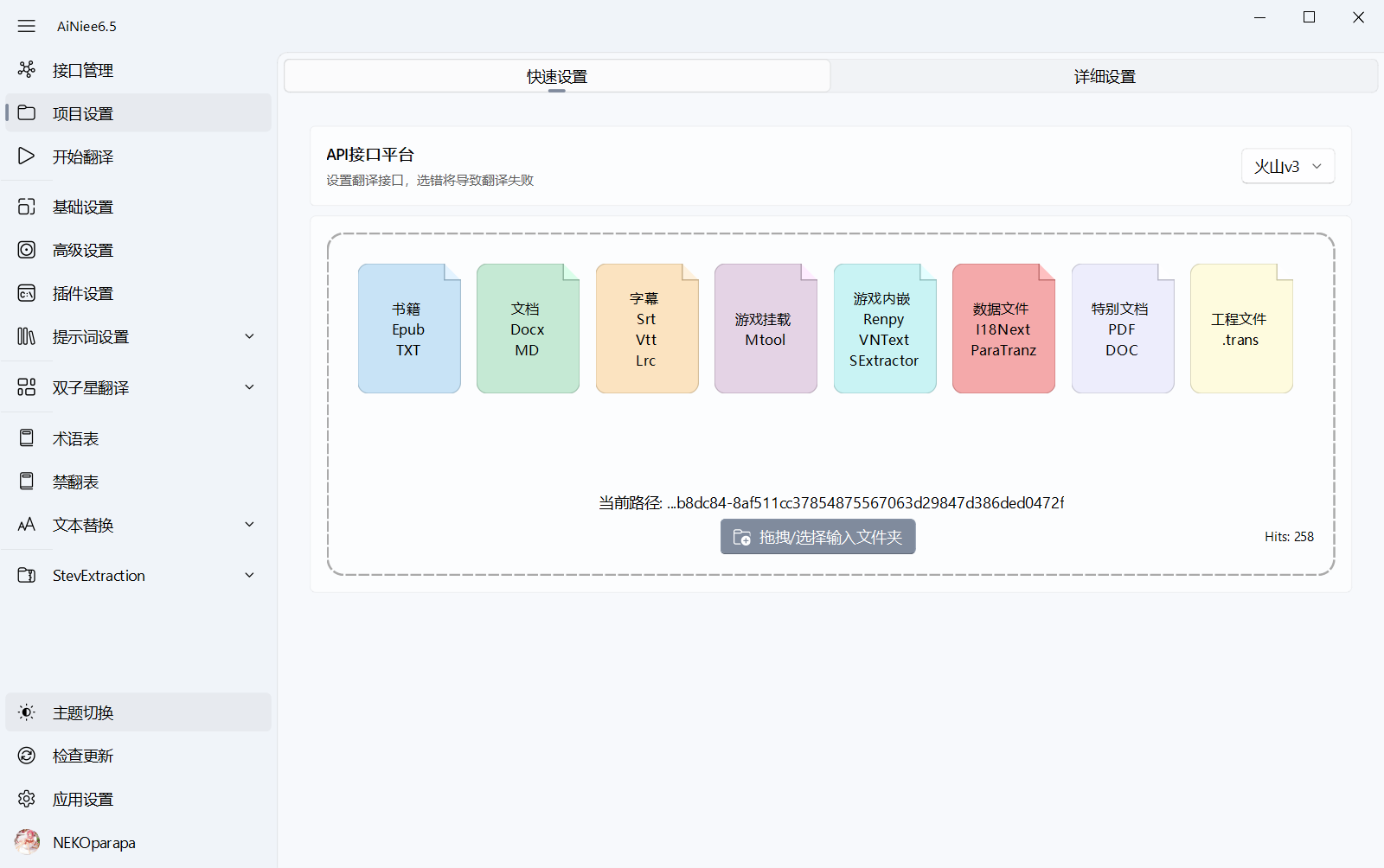Minimize the AiNiee window

(x=1259, y=17)
